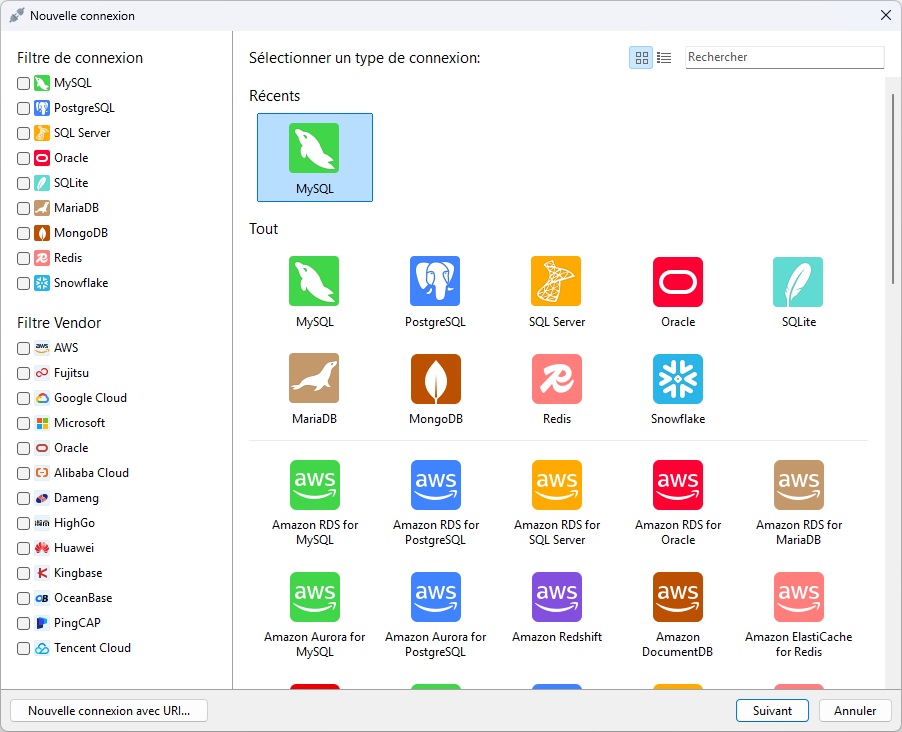902x732 pixels.
Task: Open Nouvelle connexion avec URI dialog
Action: pyautogui.click(x=109, y=711)
